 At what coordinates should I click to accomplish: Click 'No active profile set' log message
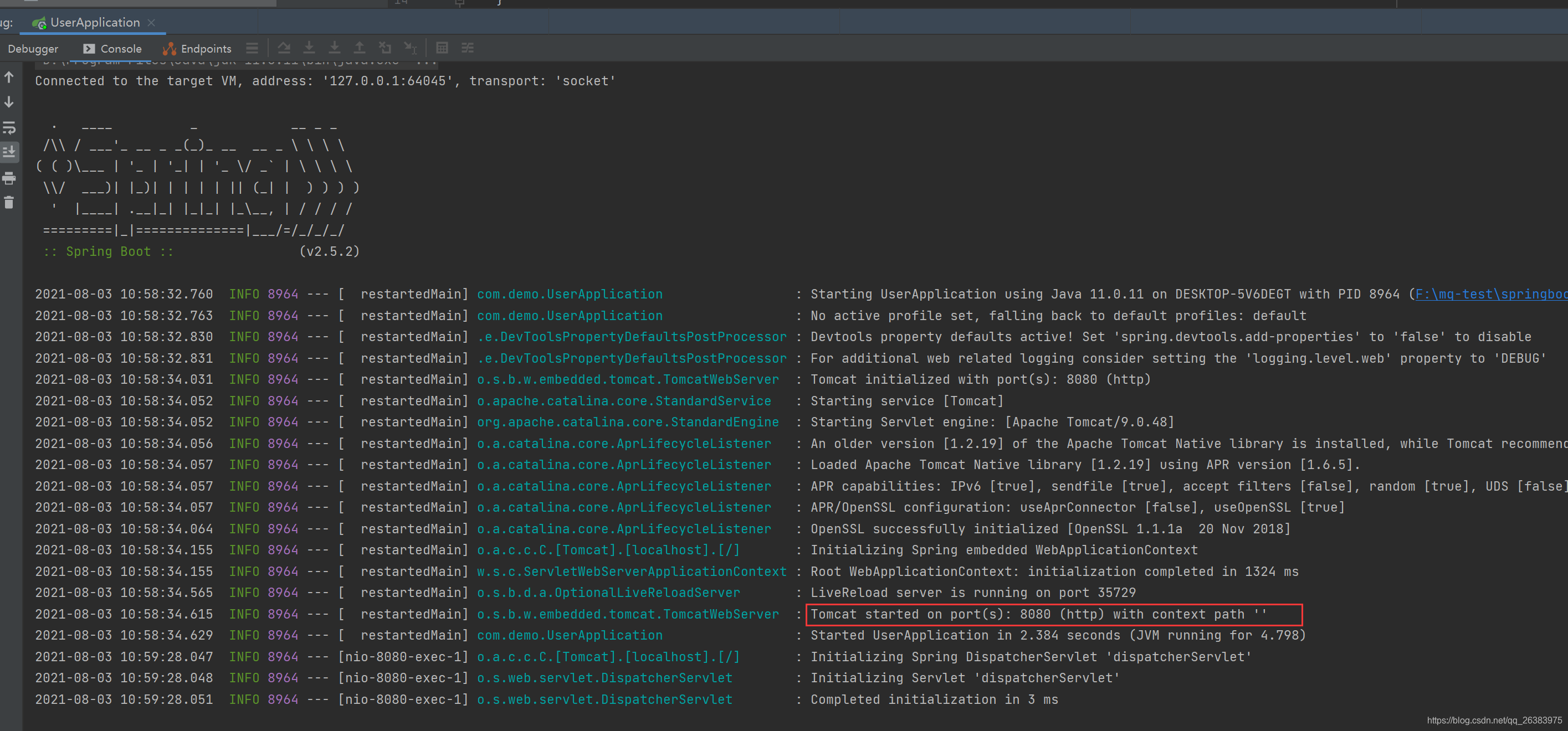click(1058, 316)
